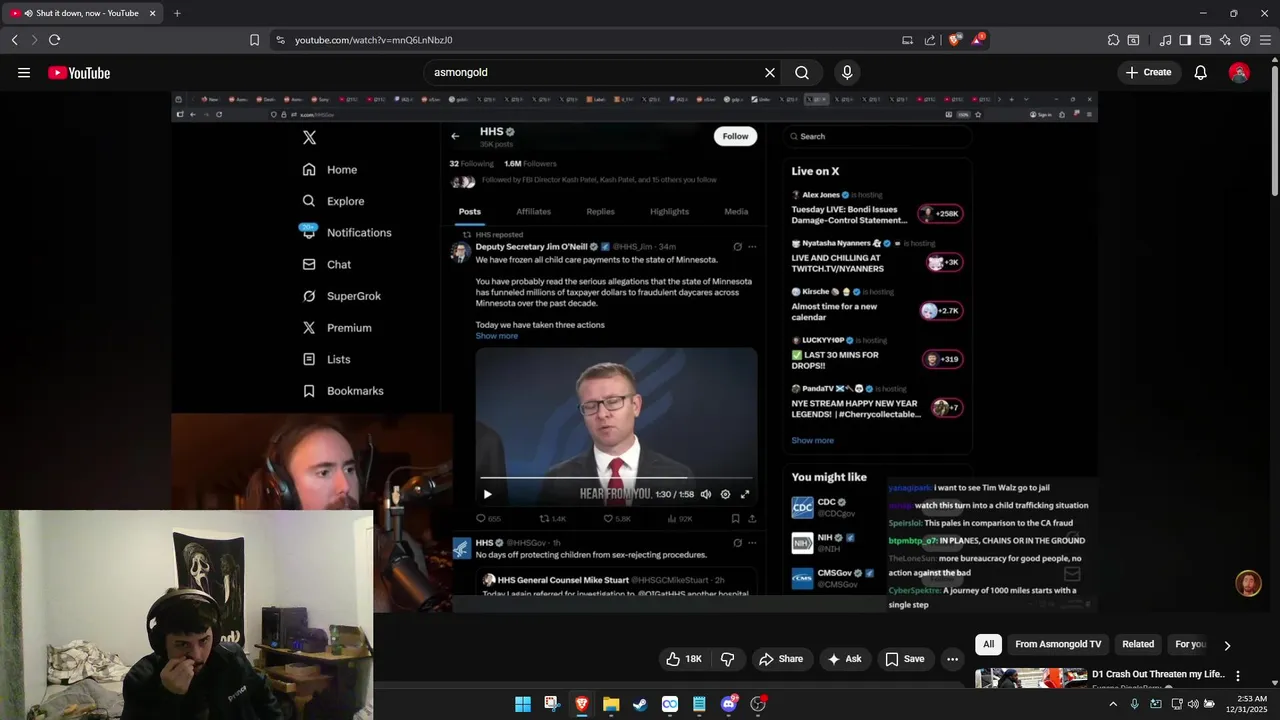The height and width of the screenshot is (720, 1280).
Task: Open Brave Playlist music note icon
Action: 1165,40
